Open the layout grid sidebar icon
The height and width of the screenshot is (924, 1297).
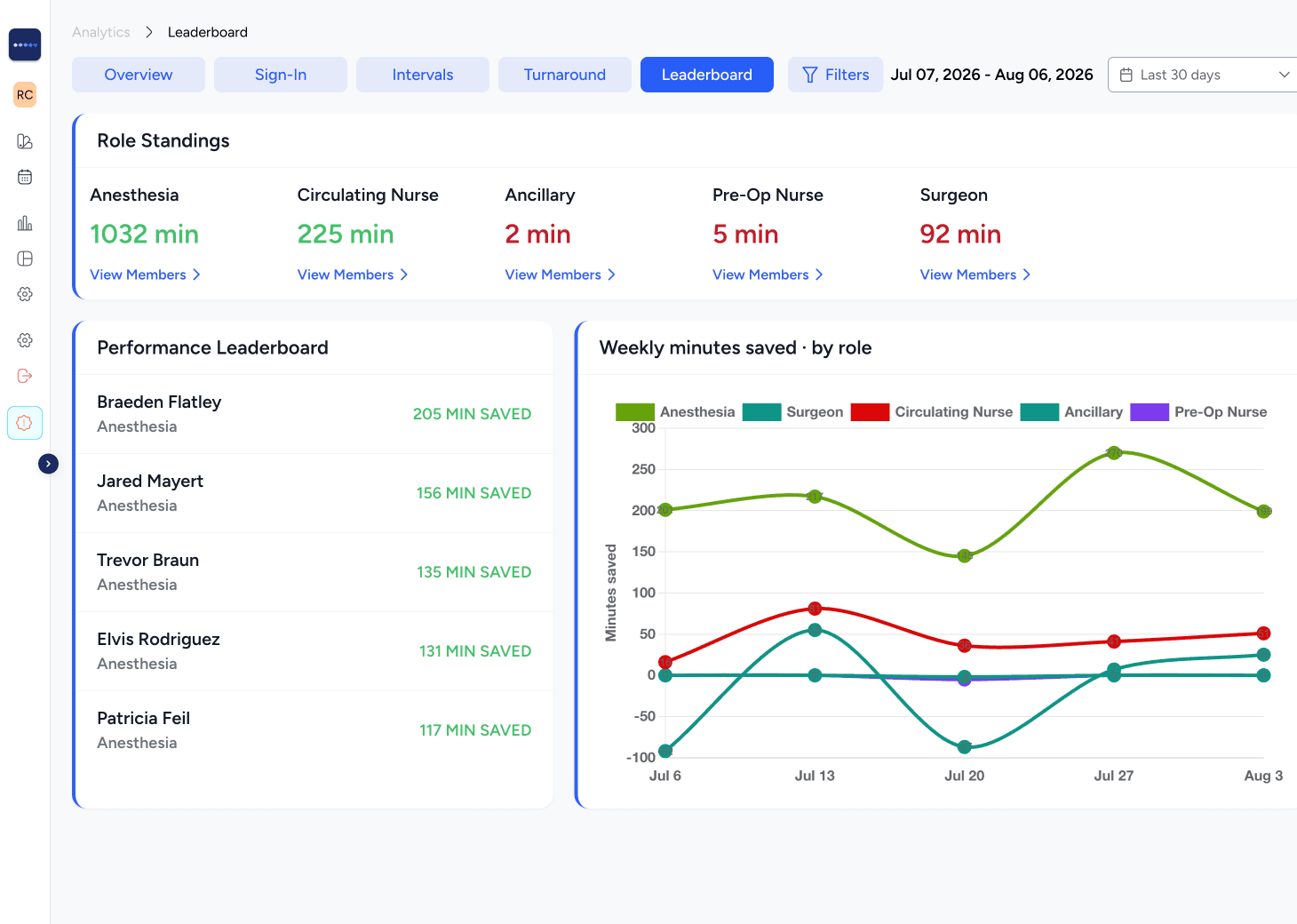(25, 259)
